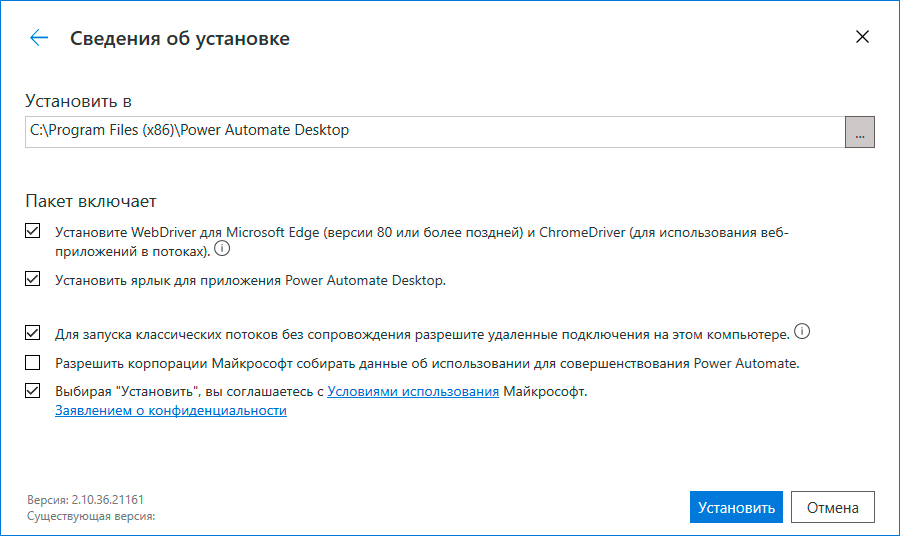Show info about the WebDriver option
900x536 pixels.
click(x=222, y=249)
